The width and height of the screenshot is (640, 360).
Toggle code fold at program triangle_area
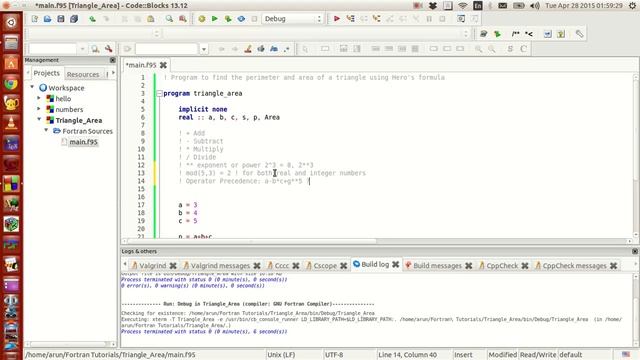(160, 93)
